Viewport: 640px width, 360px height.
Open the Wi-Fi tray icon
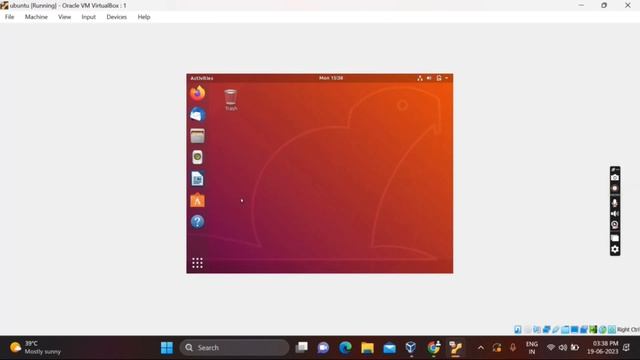[551, 348]
